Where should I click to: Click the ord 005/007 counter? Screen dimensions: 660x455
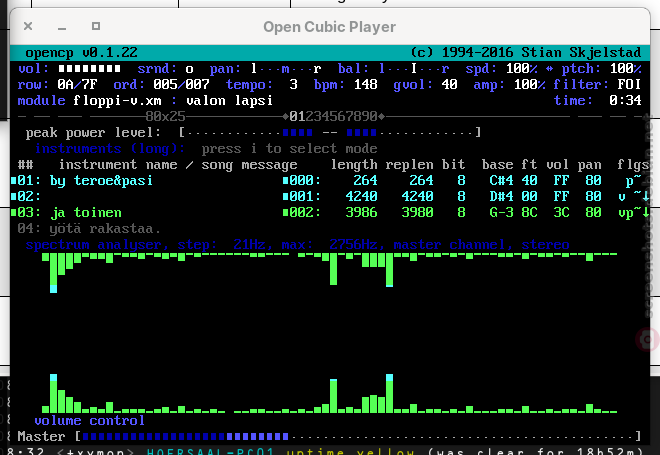181,84
